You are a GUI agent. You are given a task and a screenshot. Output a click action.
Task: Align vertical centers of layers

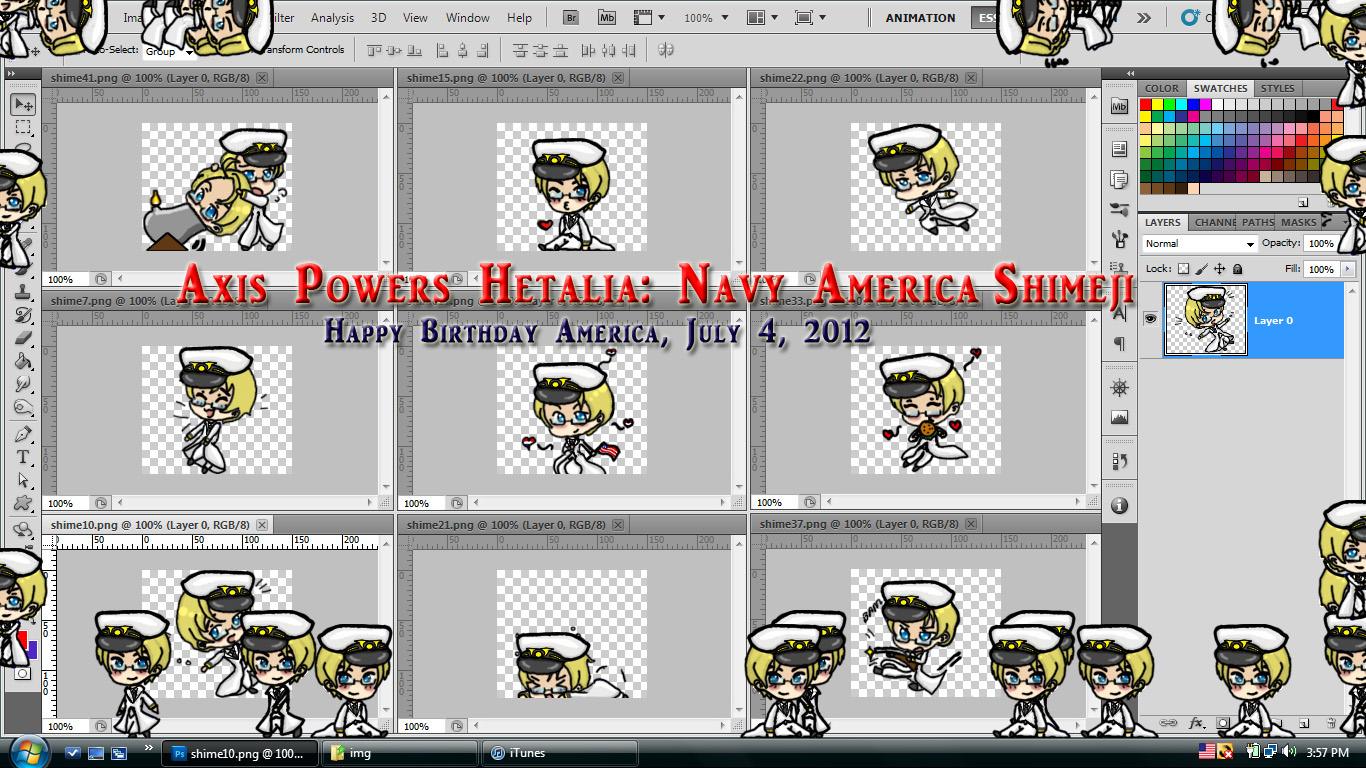click(396, 50)
